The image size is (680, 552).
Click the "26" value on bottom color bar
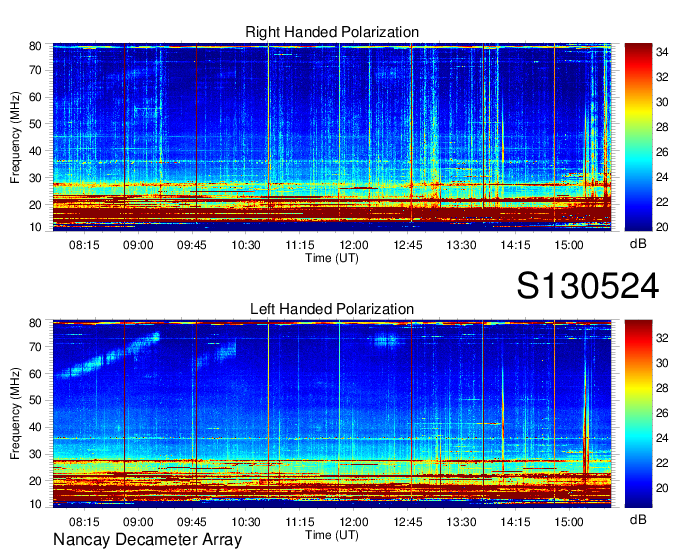pos(662,413)
